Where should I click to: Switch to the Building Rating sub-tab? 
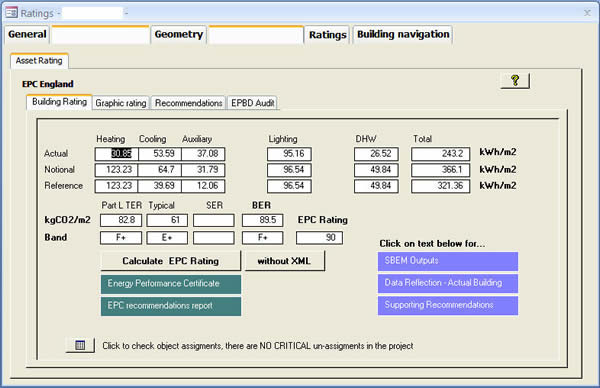pos(59,102)
